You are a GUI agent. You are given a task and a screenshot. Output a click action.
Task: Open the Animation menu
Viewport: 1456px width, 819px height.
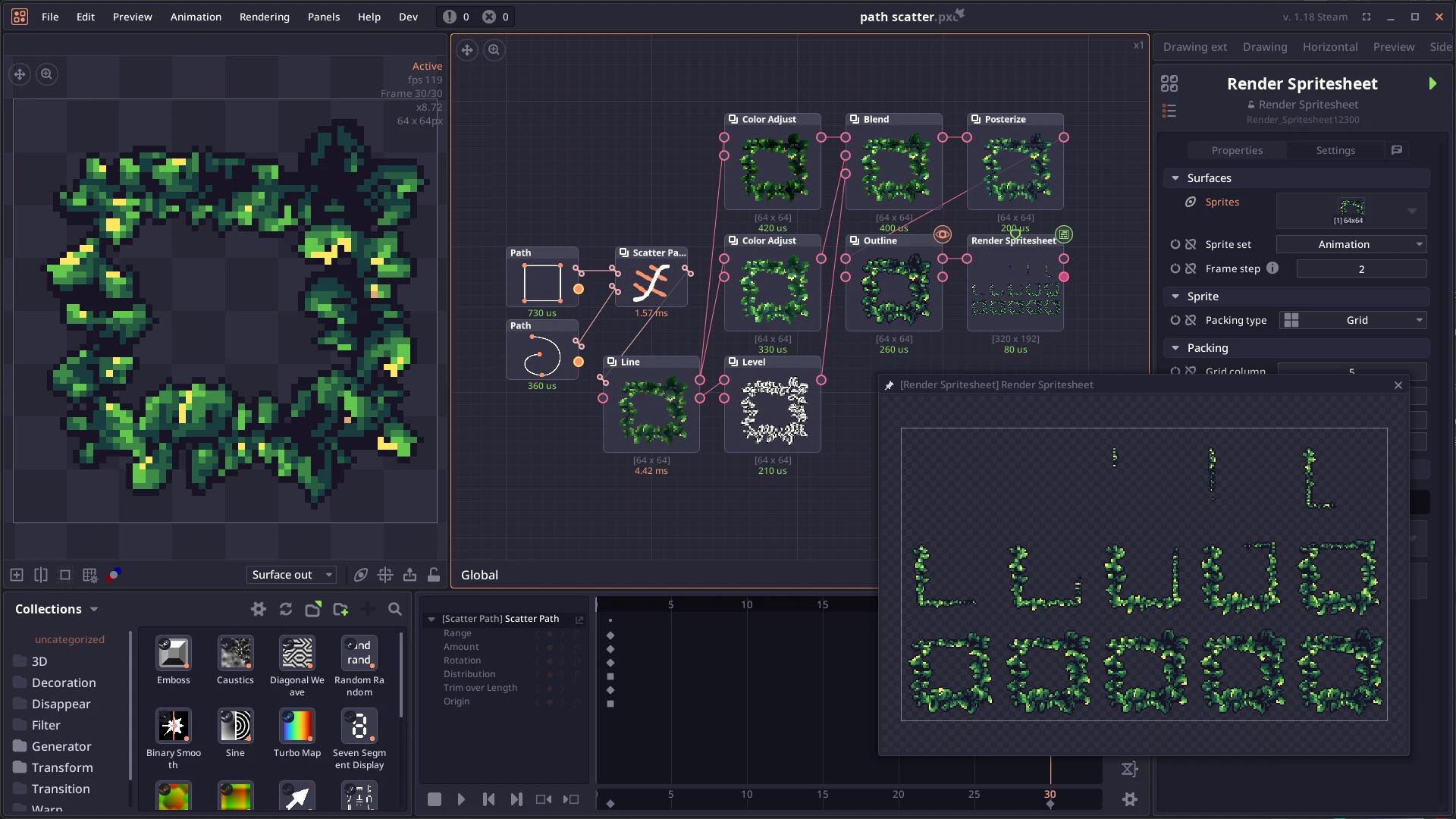[x=196, y=17]
